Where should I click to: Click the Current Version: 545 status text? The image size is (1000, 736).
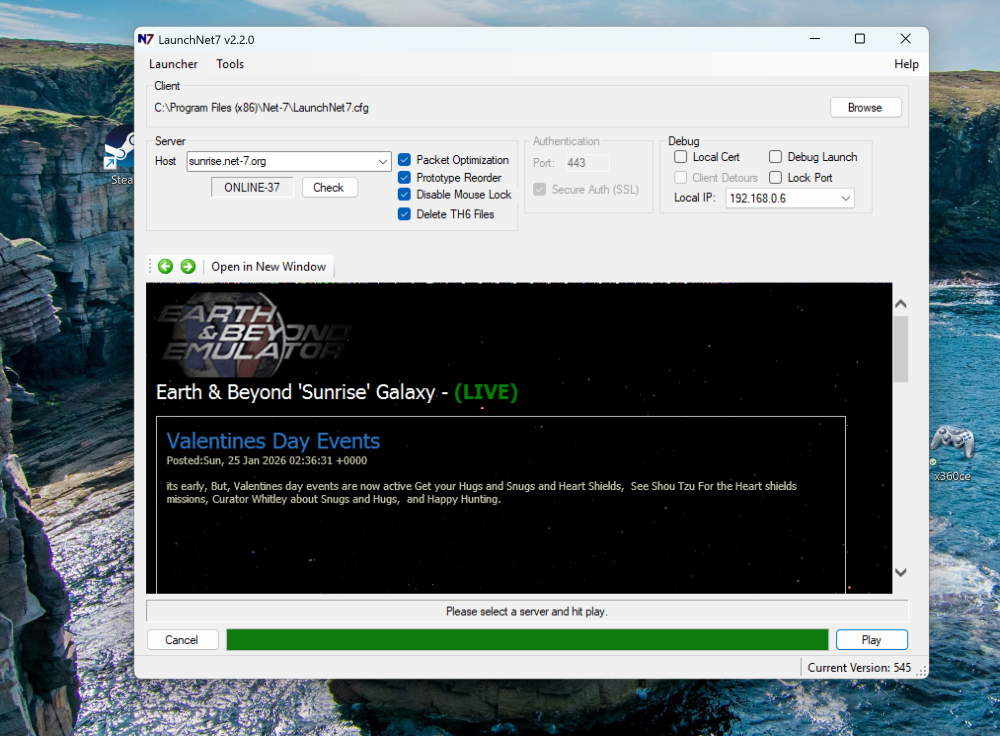pos(859,668)
